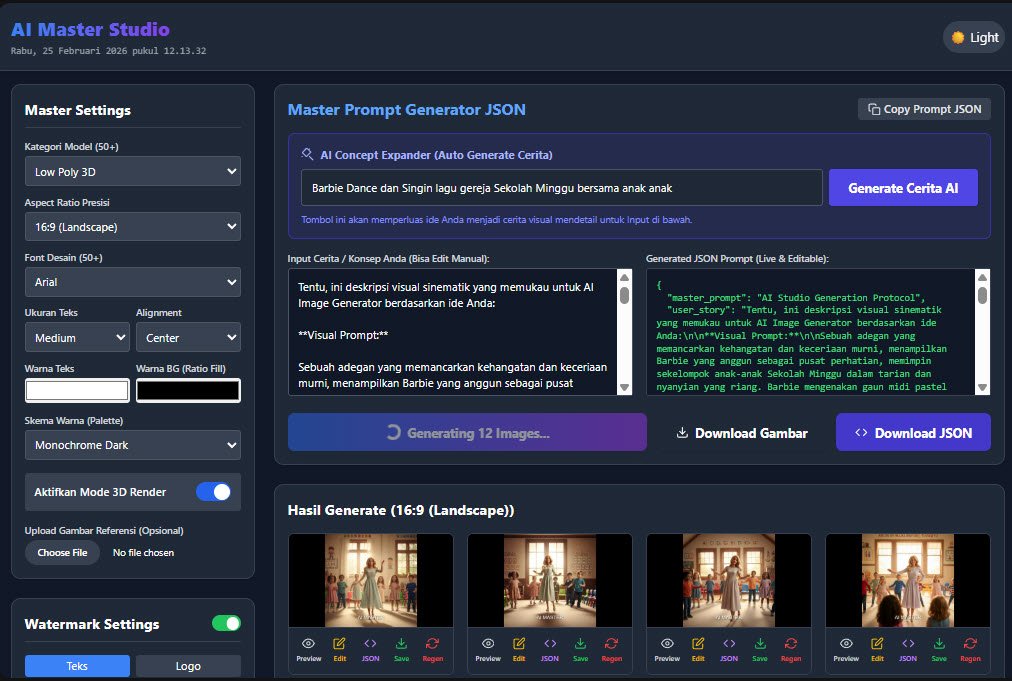The image size is (1012, 681).
Task: Open the Warna BG black color swatch
Action: pyautogui.click(x=188, y=391)
